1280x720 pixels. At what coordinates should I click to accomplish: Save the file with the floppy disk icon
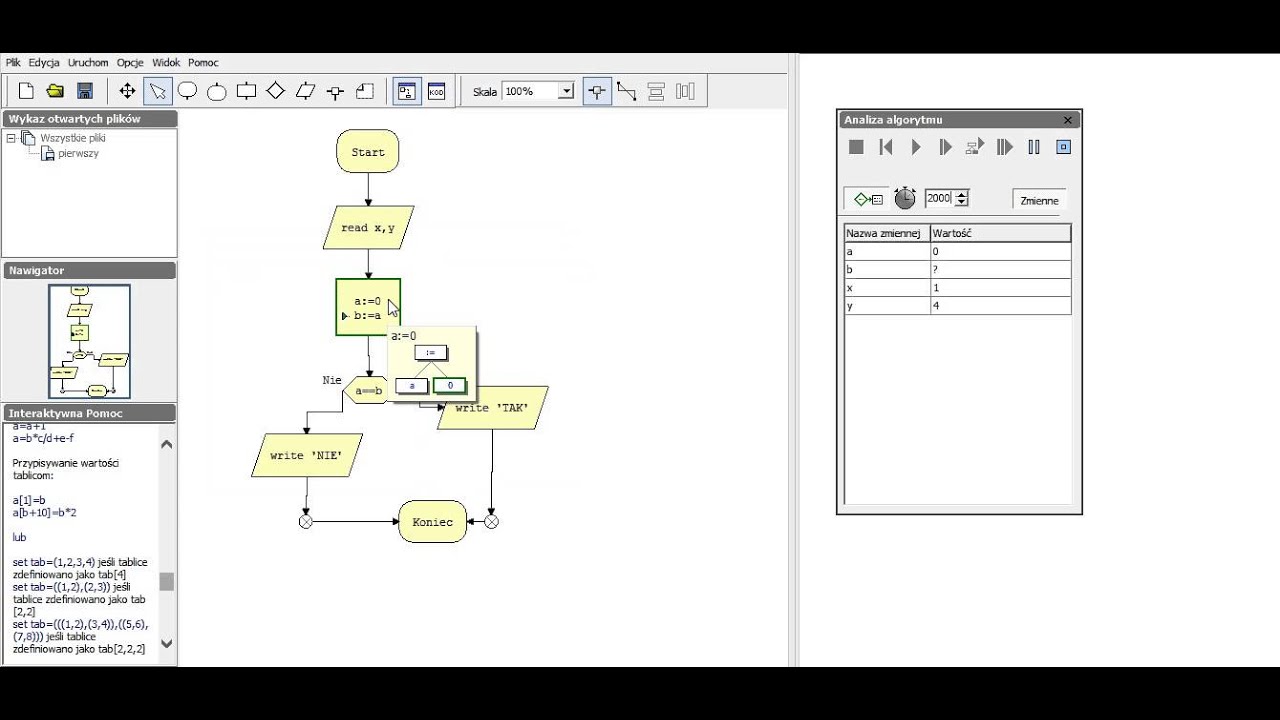coord(85,91)
